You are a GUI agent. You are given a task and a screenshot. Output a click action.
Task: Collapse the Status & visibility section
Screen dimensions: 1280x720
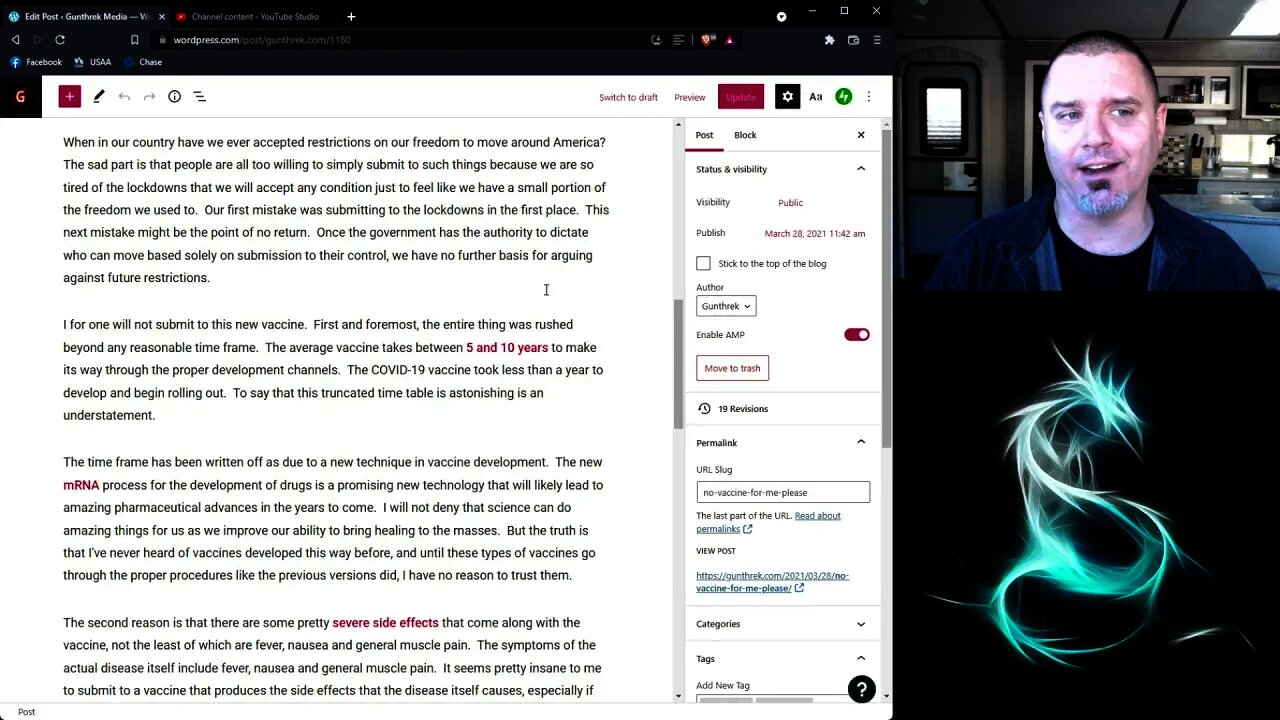pos(861,169)
